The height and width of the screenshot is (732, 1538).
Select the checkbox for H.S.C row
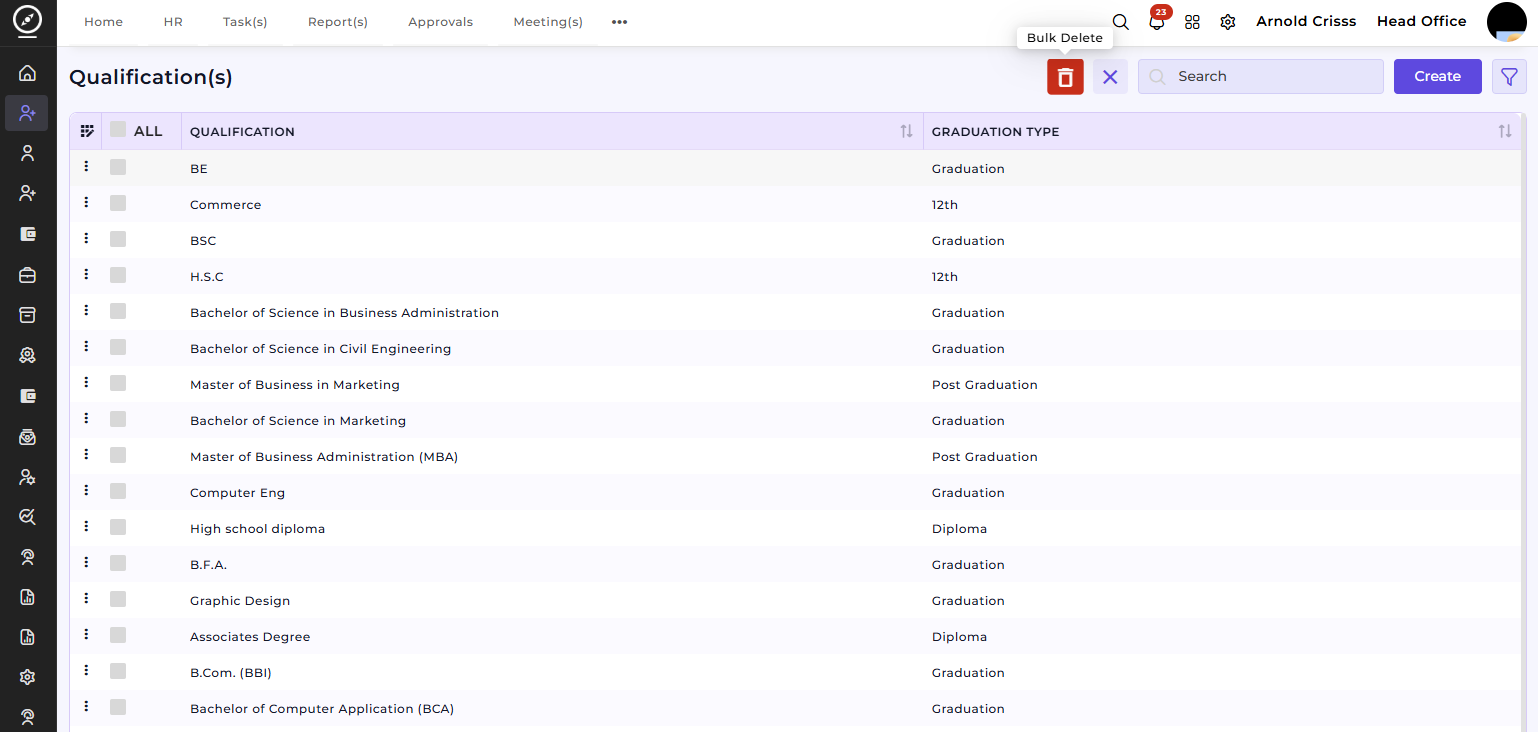coord(118,275)
